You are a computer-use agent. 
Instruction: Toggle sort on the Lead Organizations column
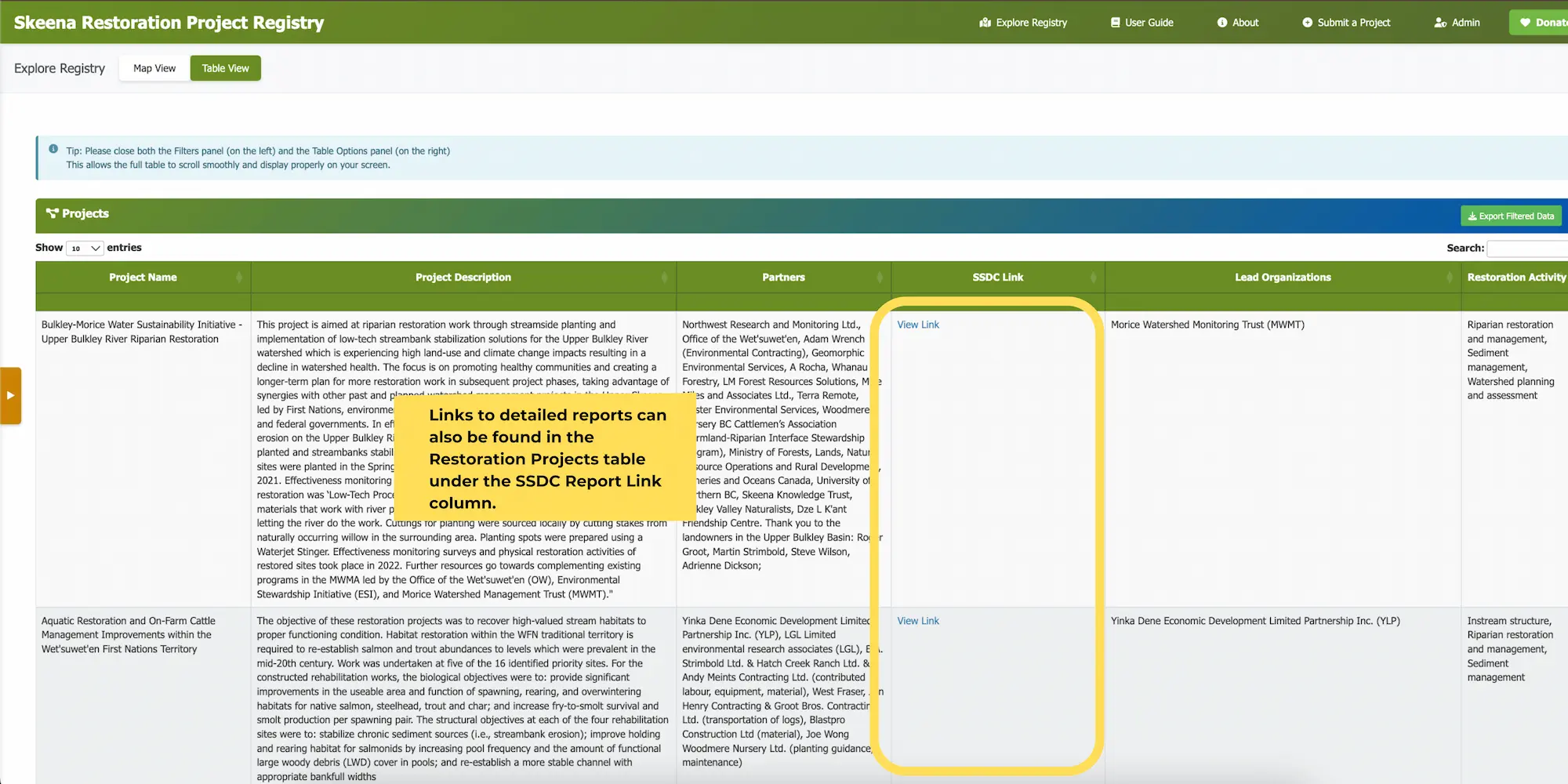[x=1450, y=277]
